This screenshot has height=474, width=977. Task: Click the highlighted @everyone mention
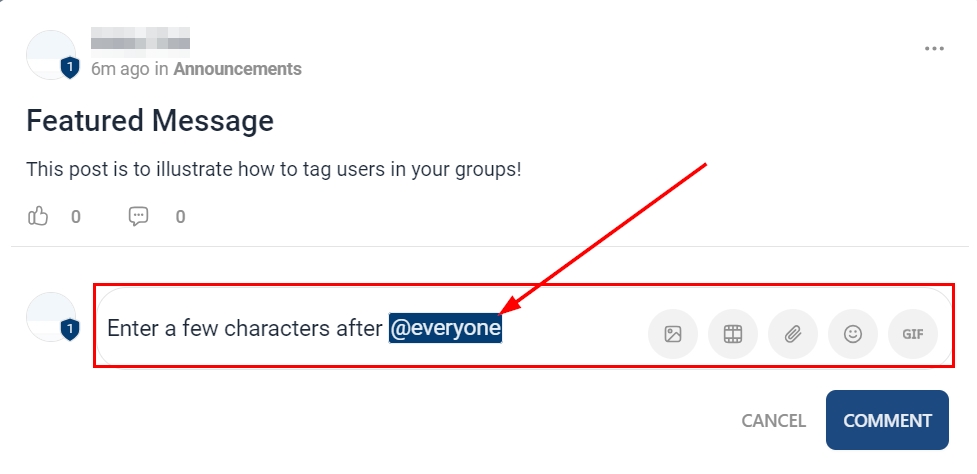[445, 329]
